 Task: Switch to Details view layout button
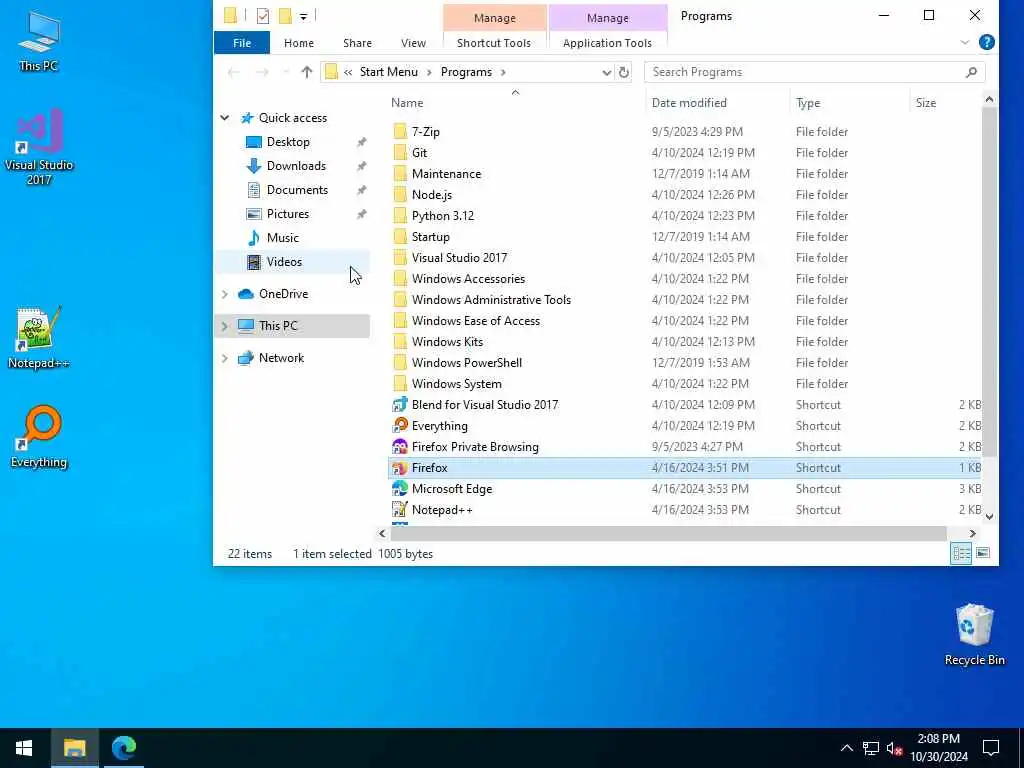[x=961, y=553]
